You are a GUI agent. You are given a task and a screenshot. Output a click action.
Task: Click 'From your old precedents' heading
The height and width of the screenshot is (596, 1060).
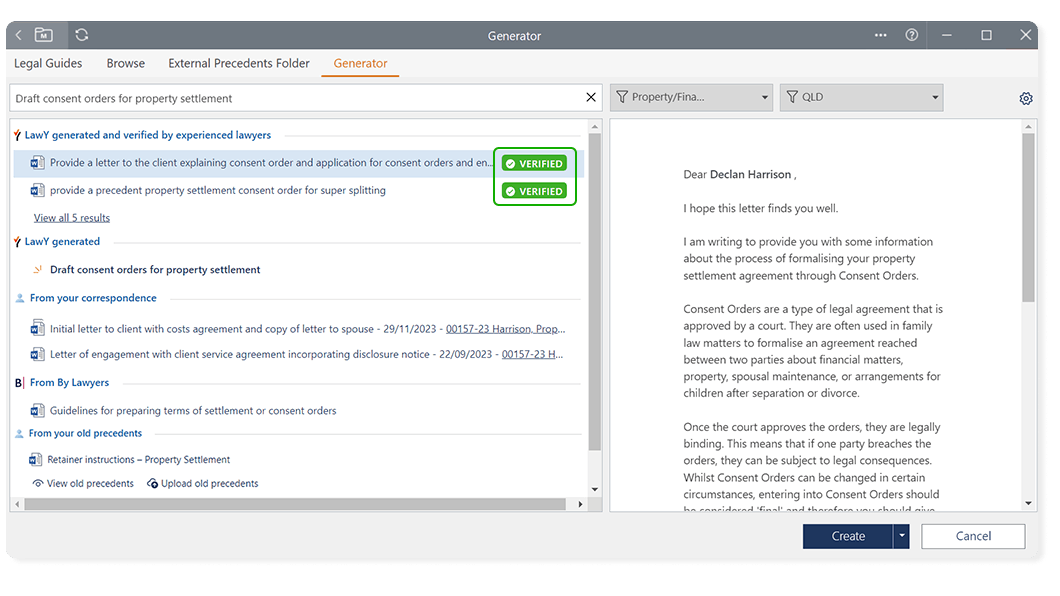click(85, 433)
